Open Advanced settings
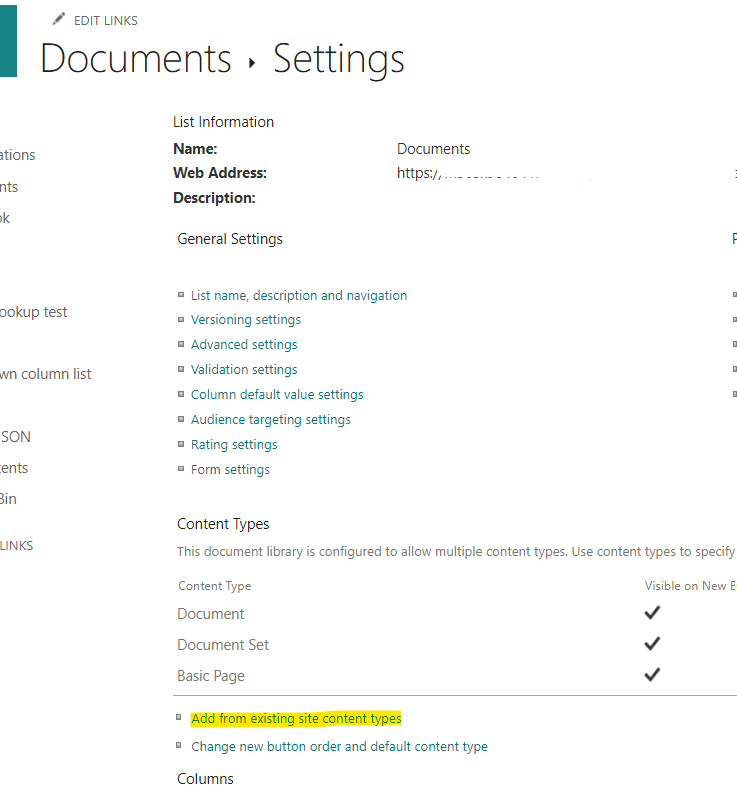This screenshot has height=796, width=737. tap(244, 345)
